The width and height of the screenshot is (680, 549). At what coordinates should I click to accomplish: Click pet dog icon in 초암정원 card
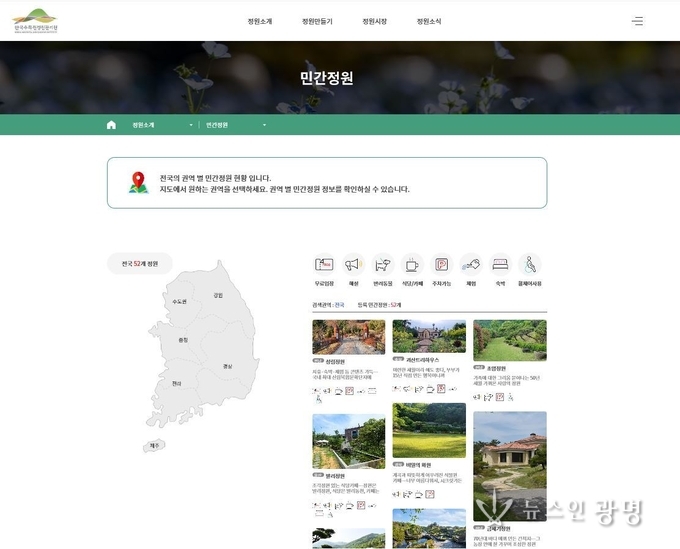click(488, 397)
